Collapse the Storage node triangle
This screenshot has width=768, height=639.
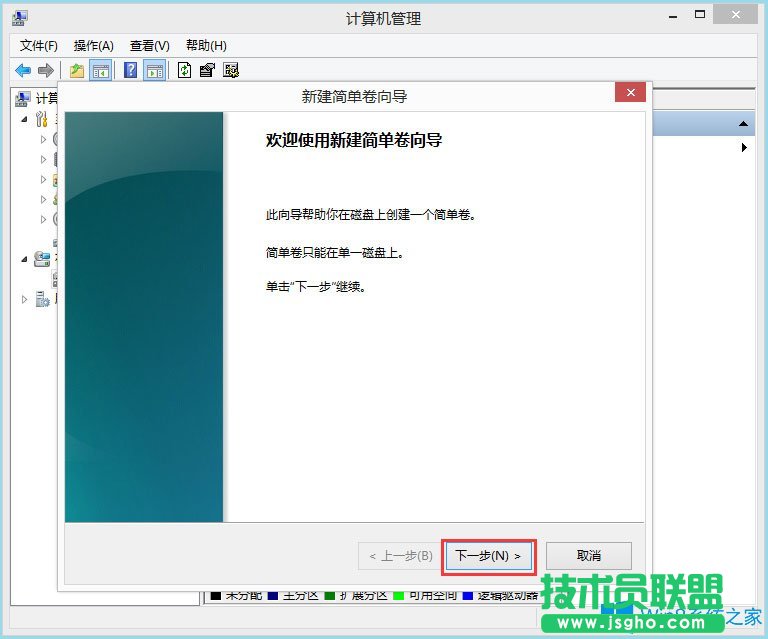24,259
